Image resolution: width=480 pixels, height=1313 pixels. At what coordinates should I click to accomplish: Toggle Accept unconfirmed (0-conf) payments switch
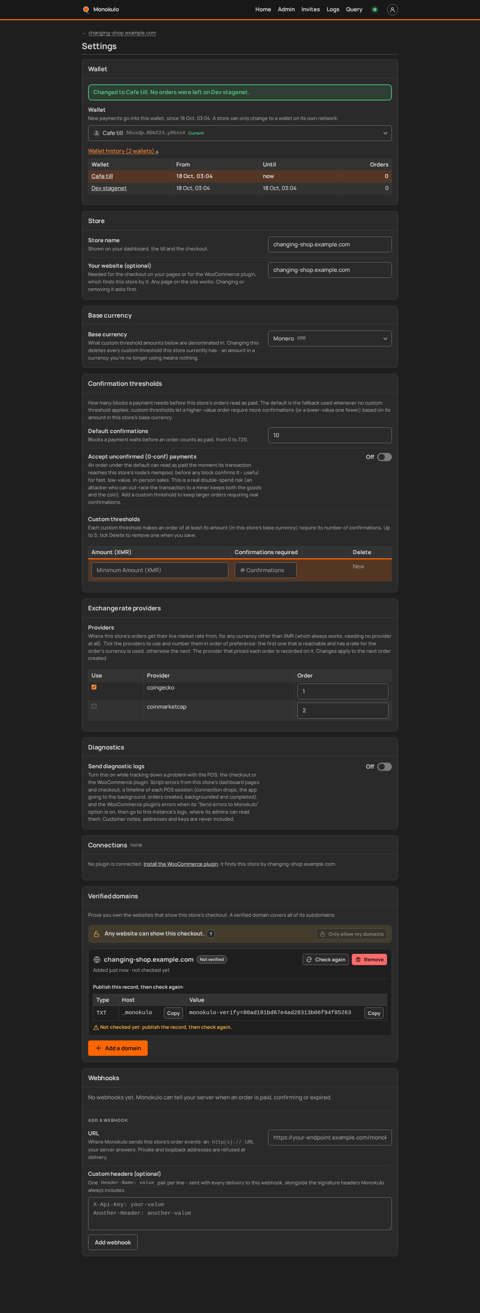[x=384, y=457]
